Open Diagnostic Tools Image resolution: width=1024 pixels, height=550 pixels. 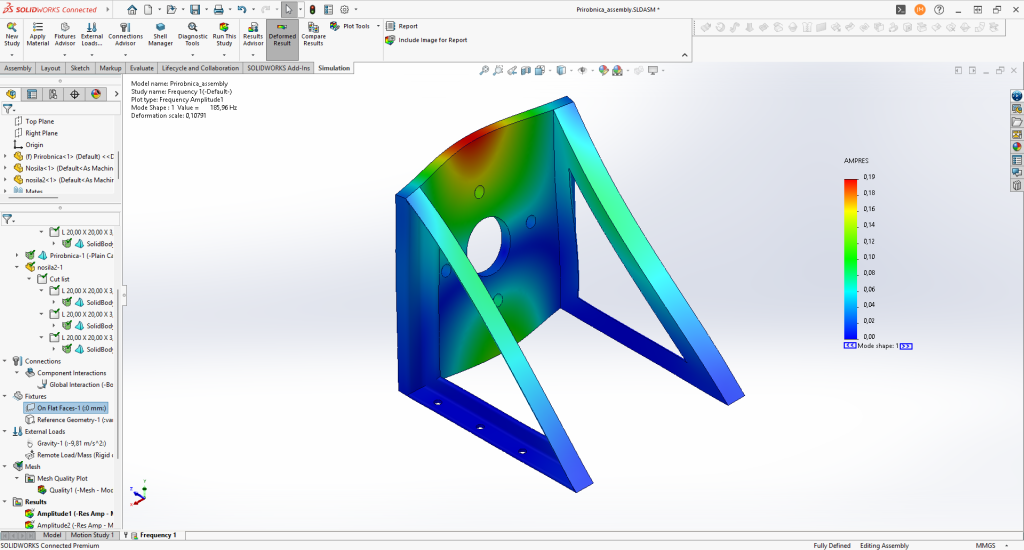coord(193,34)
